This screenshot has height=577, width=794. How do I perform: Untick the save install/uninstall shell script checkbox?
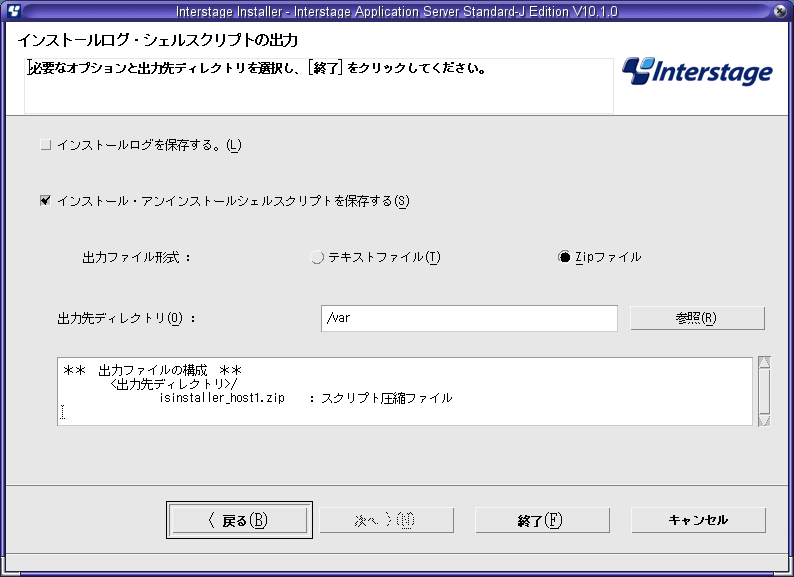point(46,201)
